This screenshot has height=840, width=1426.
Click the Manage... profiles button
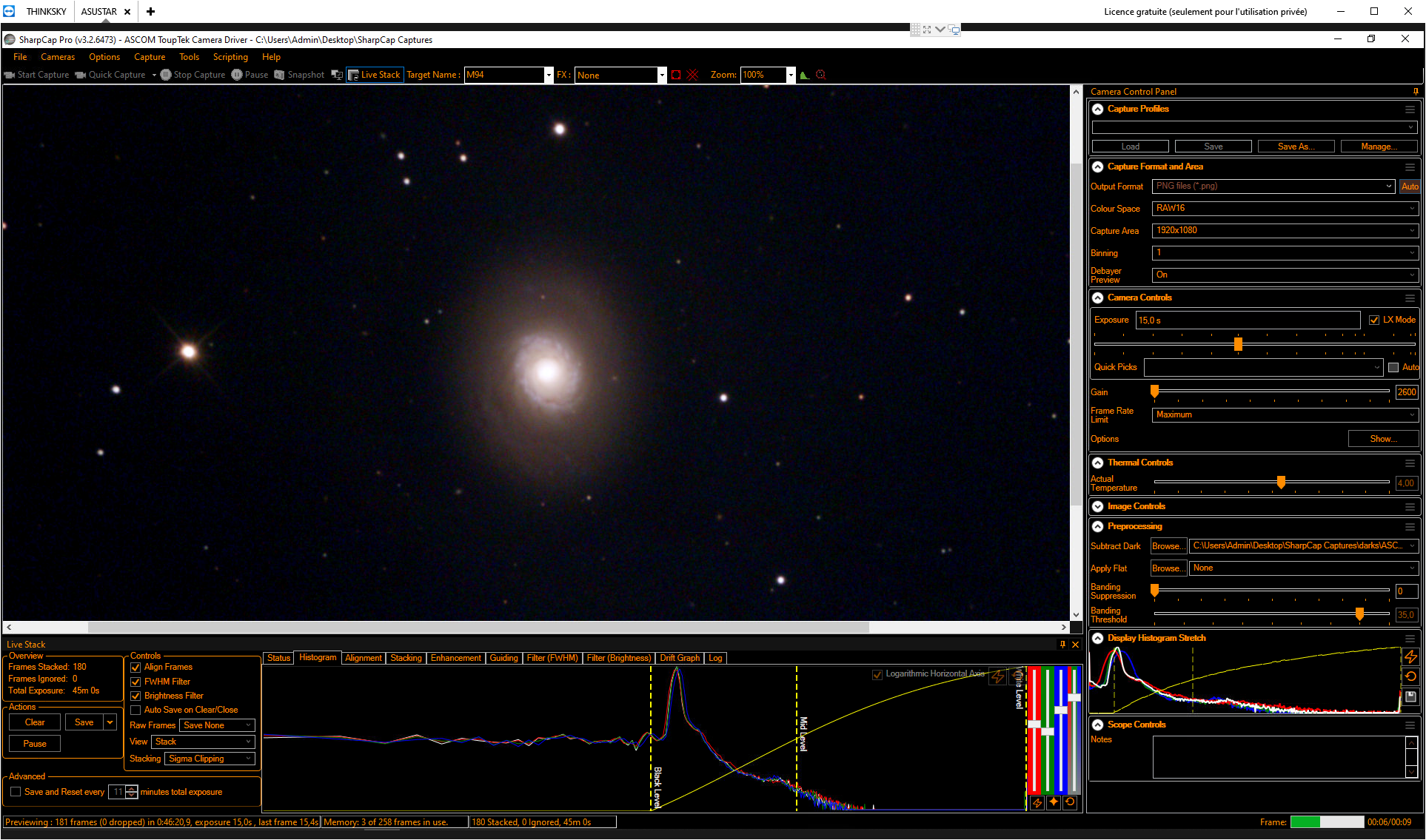click(1379, 147)
